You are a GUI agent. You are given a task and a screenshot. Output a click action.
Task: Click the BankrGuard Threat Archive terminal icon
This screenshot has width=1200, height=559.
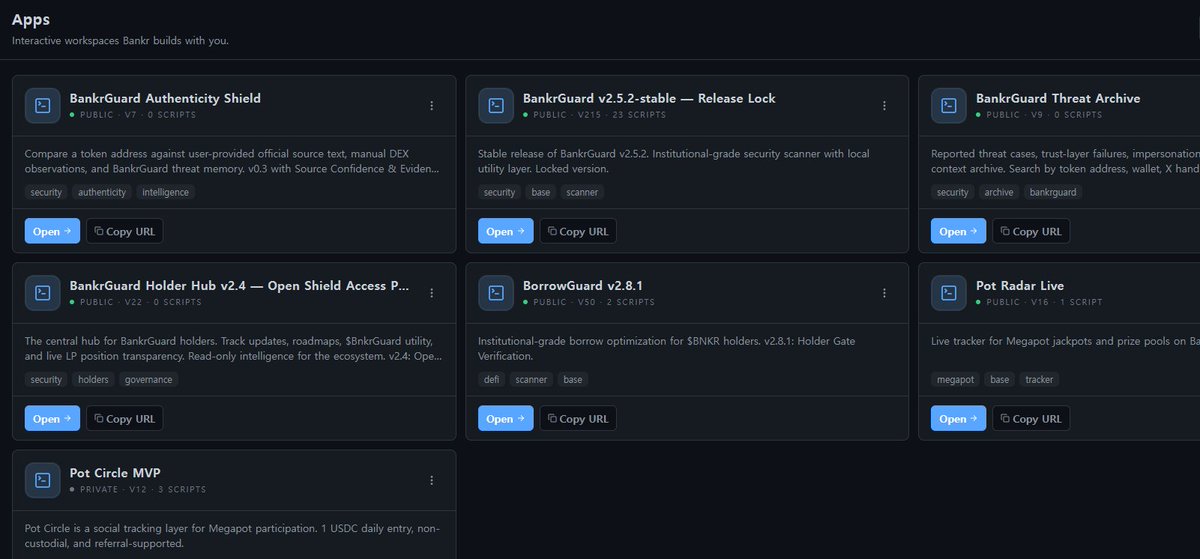tap(949, 106)
